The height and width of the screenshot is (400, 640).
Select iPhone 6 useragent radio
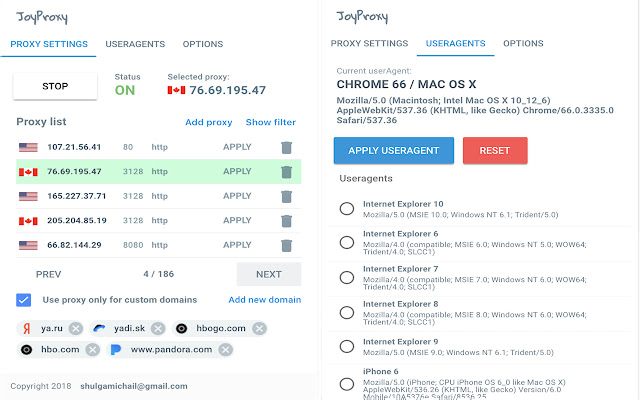[347, 384]
